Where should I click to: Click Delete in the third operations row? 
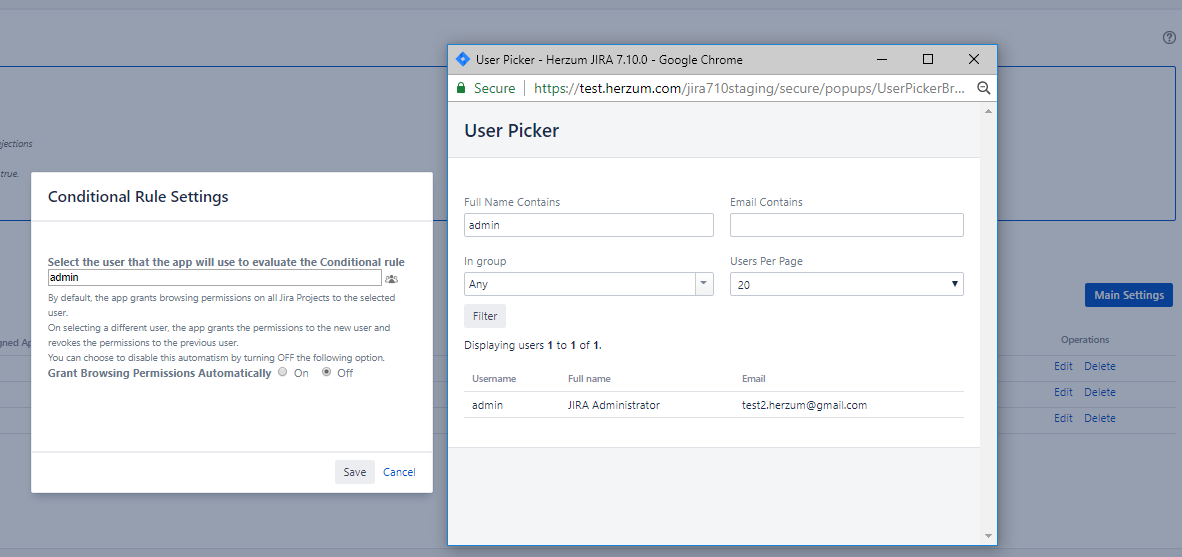click(x=1100, y=418)
